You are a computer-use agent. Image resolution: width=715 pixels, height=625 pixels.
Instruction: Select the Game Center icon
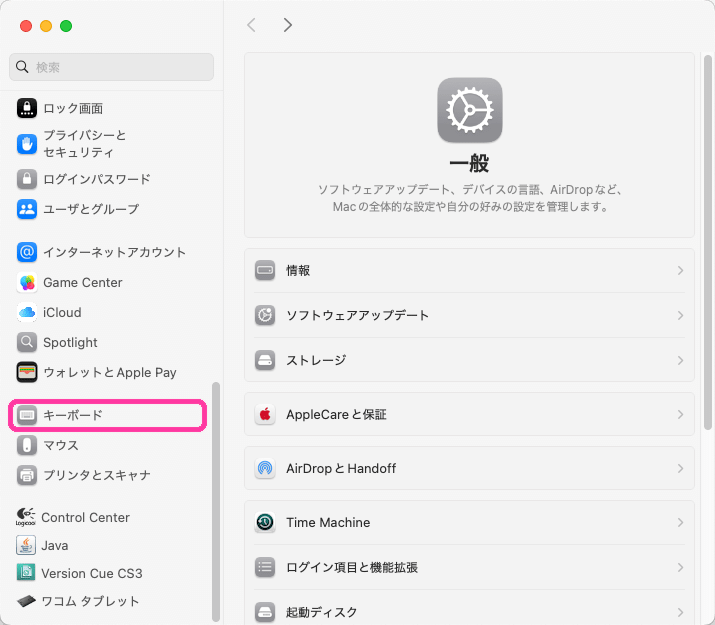[27, 282]
